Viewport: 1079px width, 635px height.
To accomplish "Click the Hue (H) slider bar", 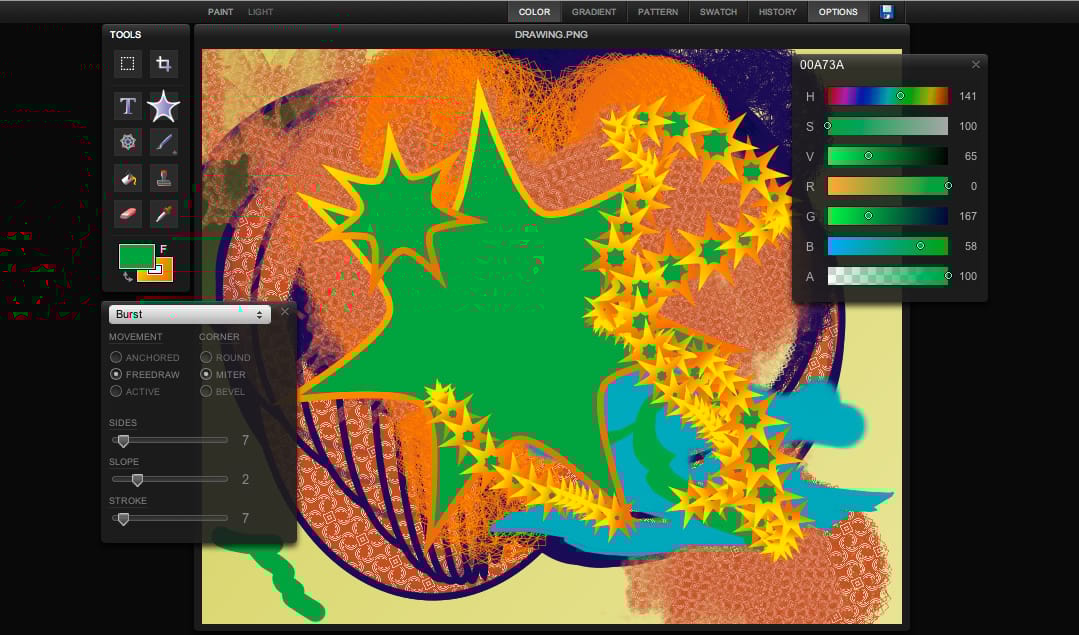I will (x=888, y=96).
